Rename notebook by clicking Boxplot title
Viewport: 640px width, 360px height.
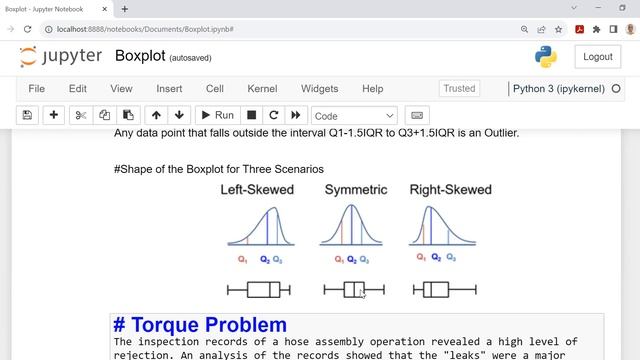point(140,56)
